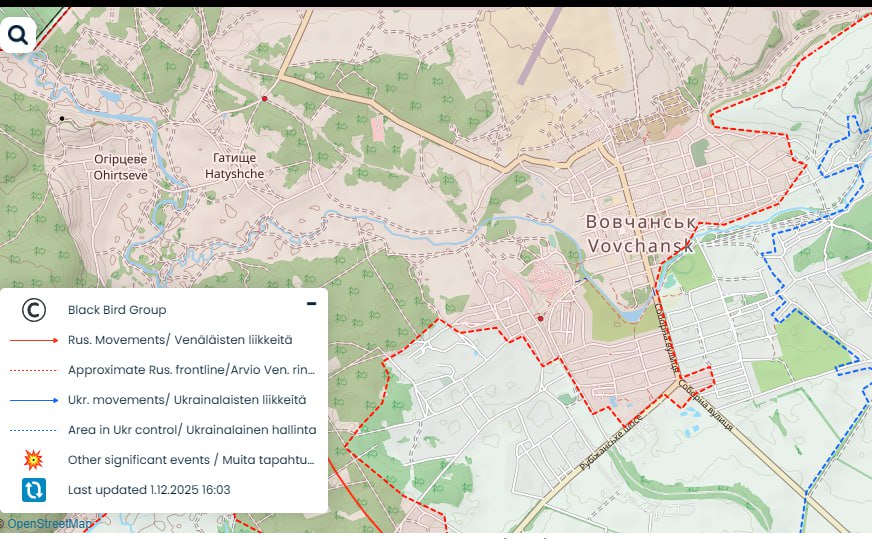Select the Hatyshche village label
Image resolution: width=872 pixels, height=539 pixels.
[x=234, y=166]
